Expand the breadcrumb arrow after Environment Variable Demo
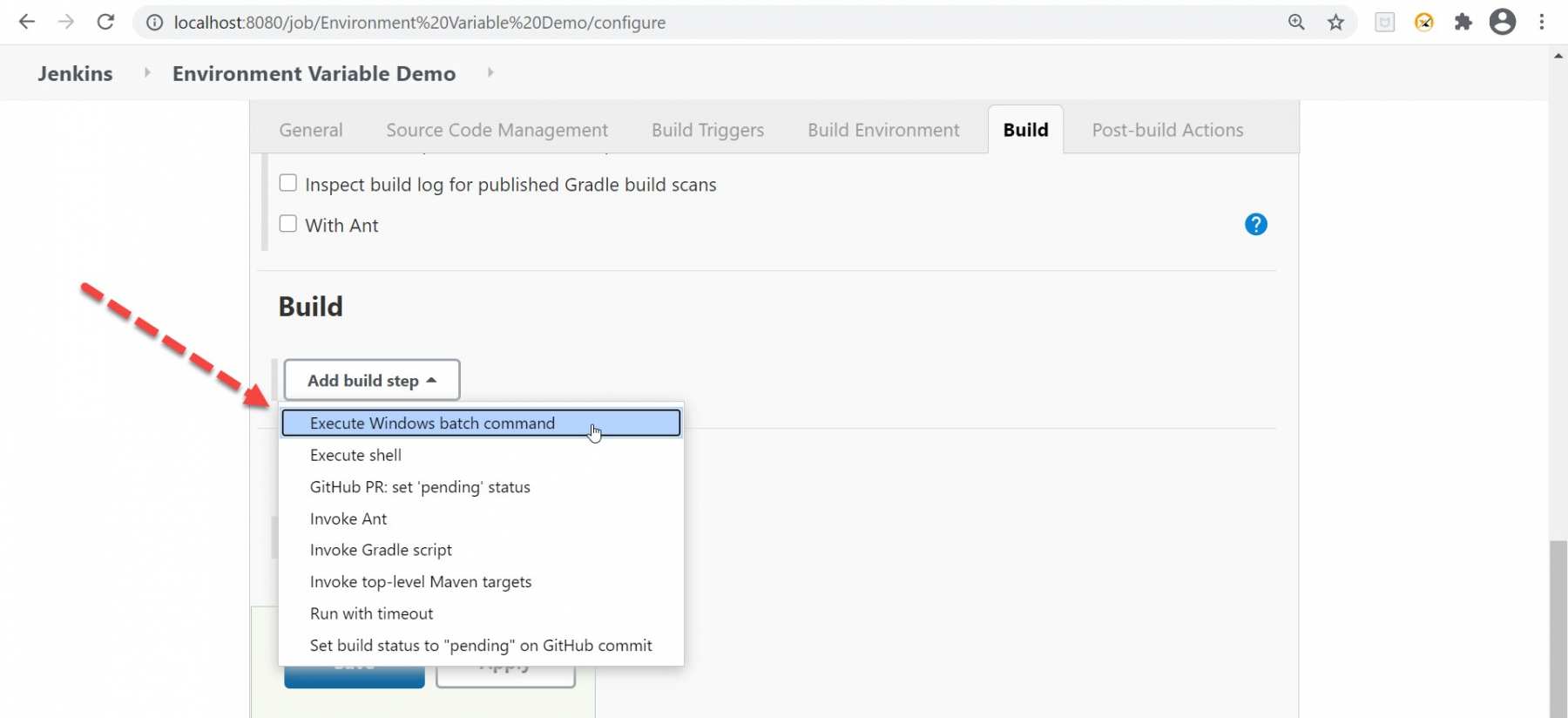The image size is (1568, 718). pyautogui.click(x=490, y=72)
